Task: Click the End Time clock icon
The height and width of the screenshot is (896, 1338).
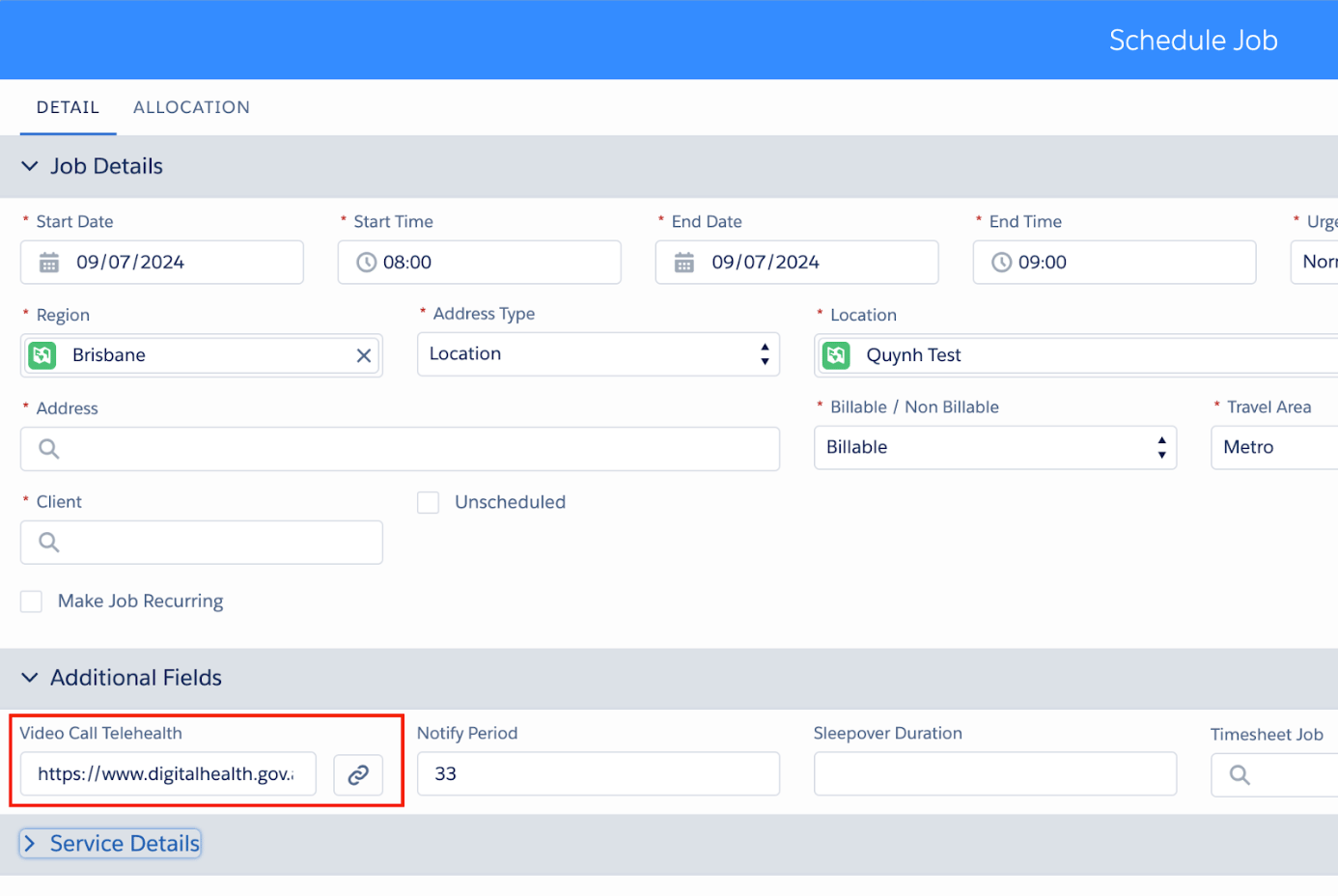Action: click(x=1002, y=263)
